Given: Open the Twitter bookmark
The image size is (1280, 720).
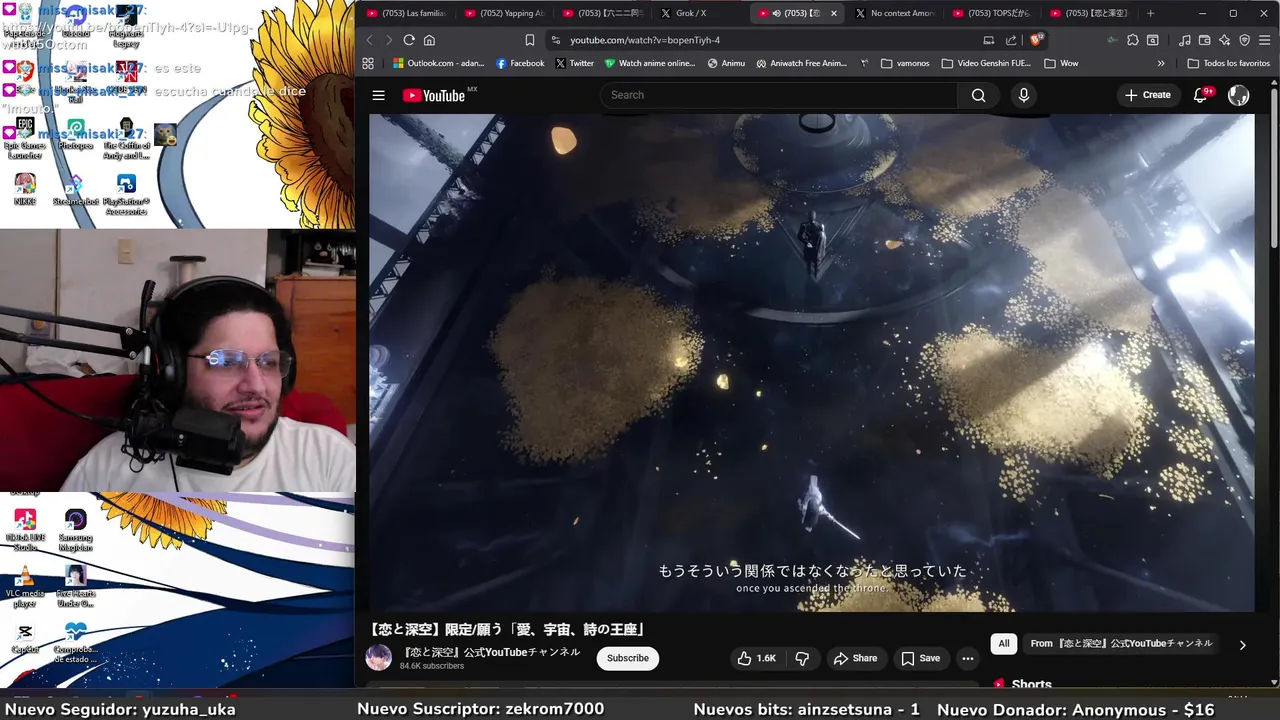Looking at the screenshot, I should [574, 63].
